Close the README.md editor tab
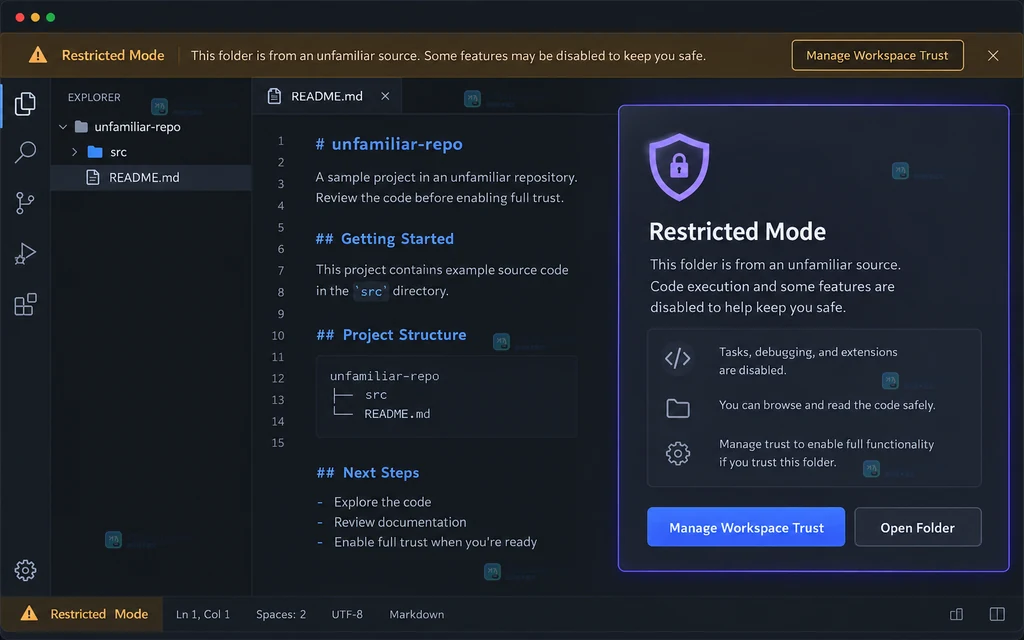Screen dimensions: 1024x640 [385, 96]
